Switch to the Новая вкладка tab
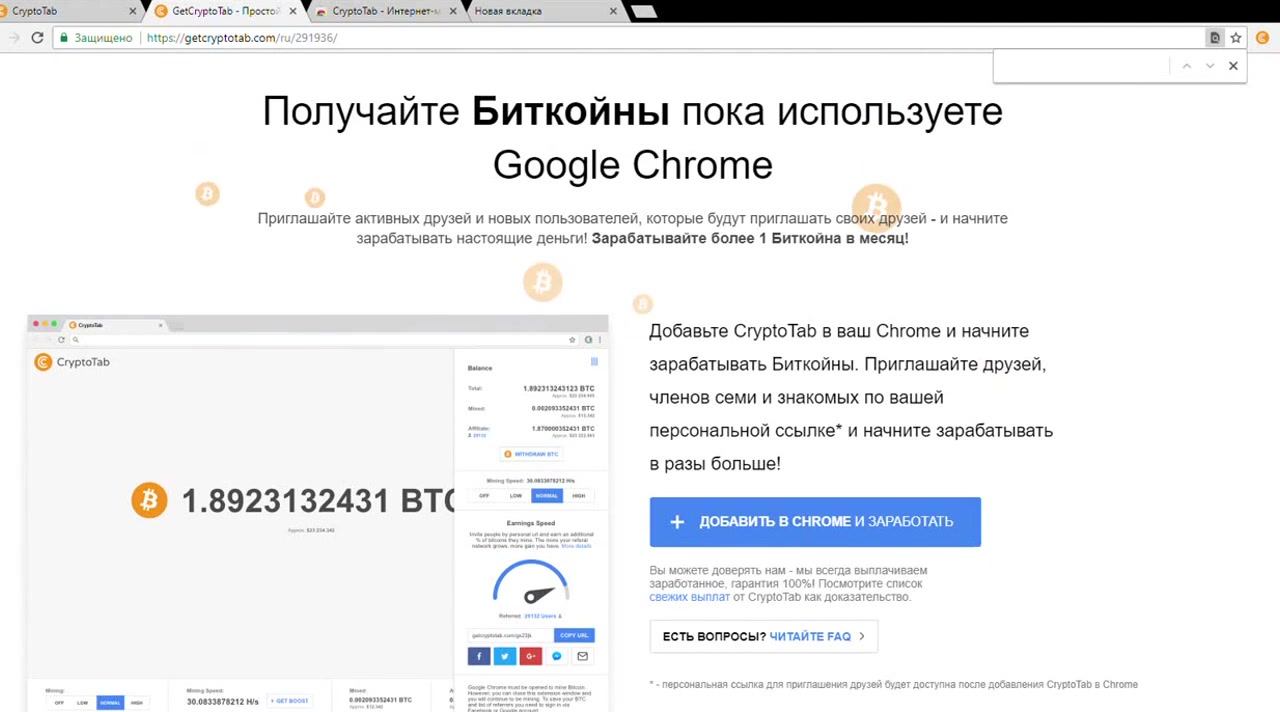Viewport: 1280px width, 712px height. click(x=530, y=12)
